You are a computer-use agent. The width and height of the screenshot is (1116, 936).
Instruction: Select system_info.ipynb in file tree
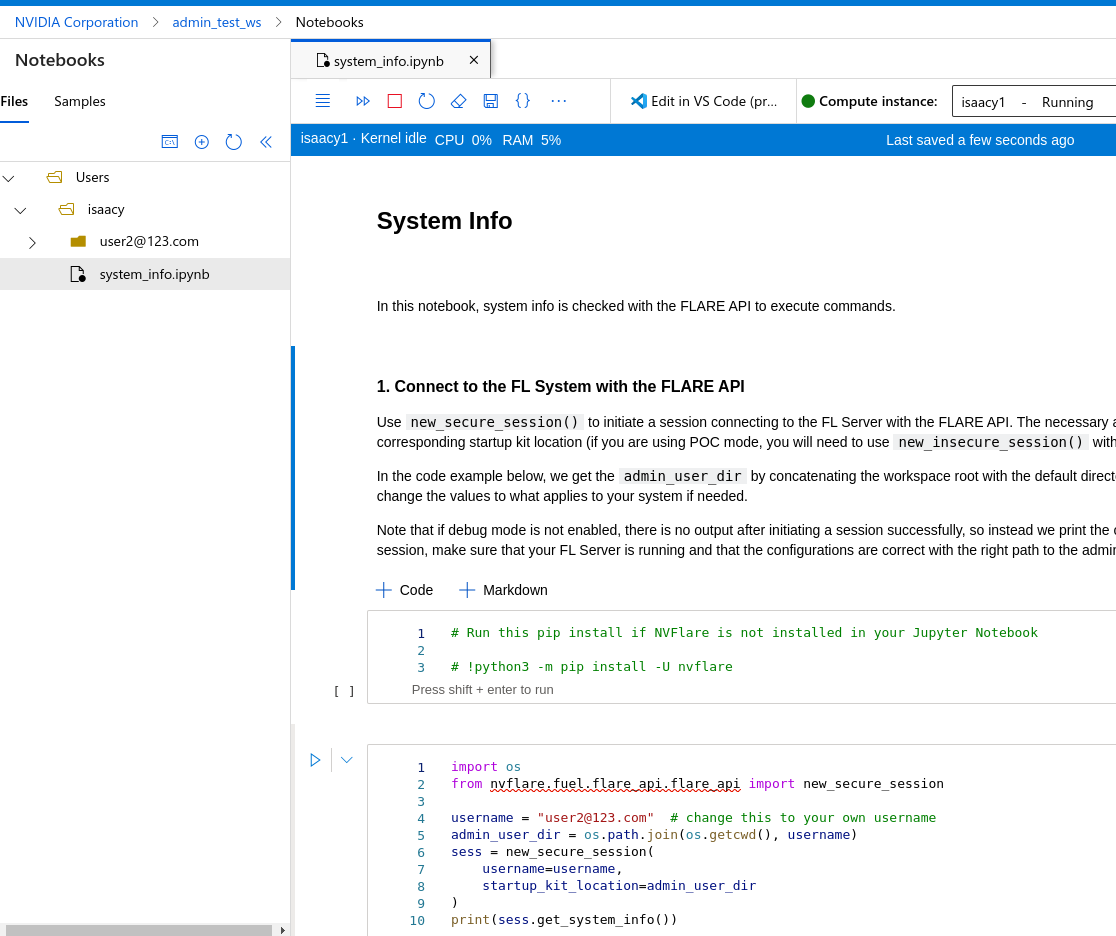point(144,274)
